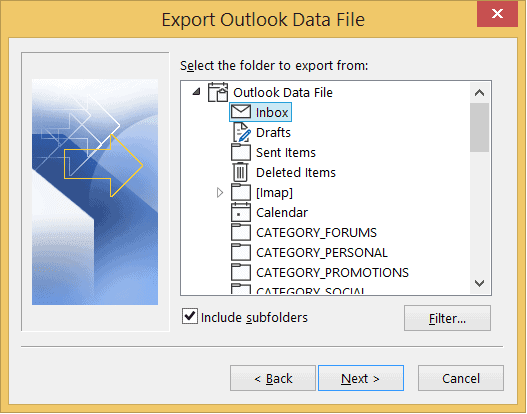Click the folder list scrollbar thumb

(x=479, y=127)
